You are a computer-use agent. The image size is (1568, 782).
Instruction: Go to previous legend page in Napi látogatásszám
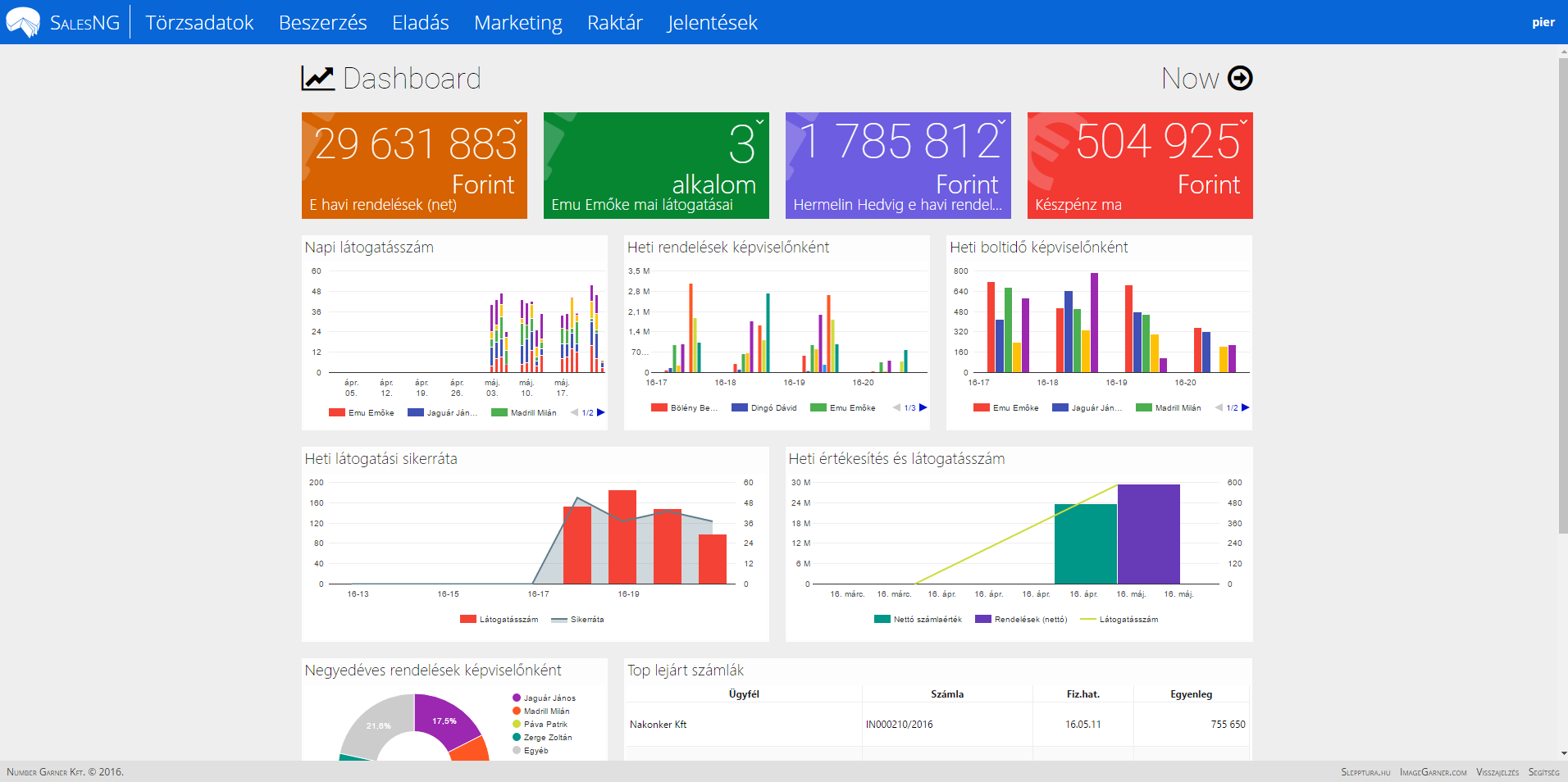pos(574,412)
